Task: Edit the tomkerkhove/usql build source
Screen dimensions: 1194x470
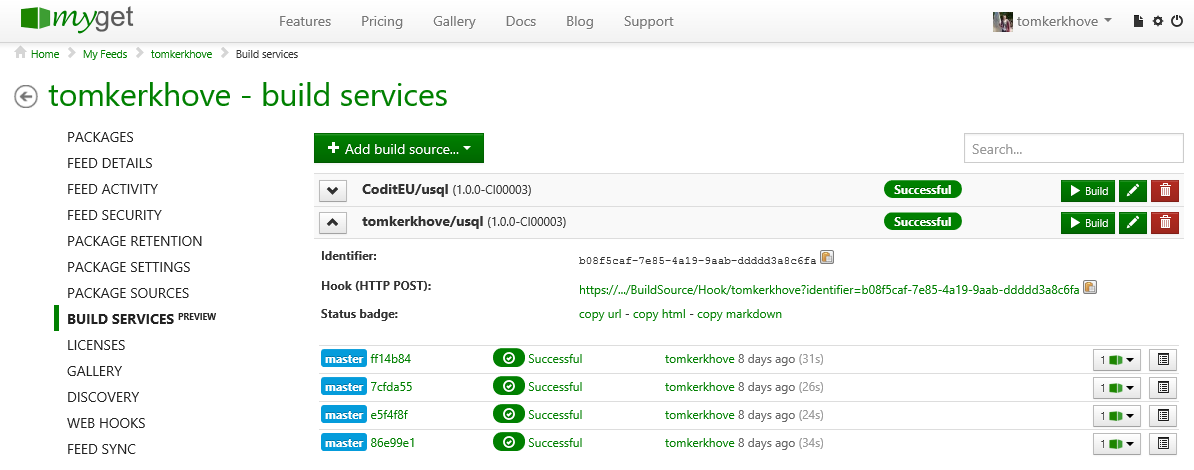Action: point(1132,222)
